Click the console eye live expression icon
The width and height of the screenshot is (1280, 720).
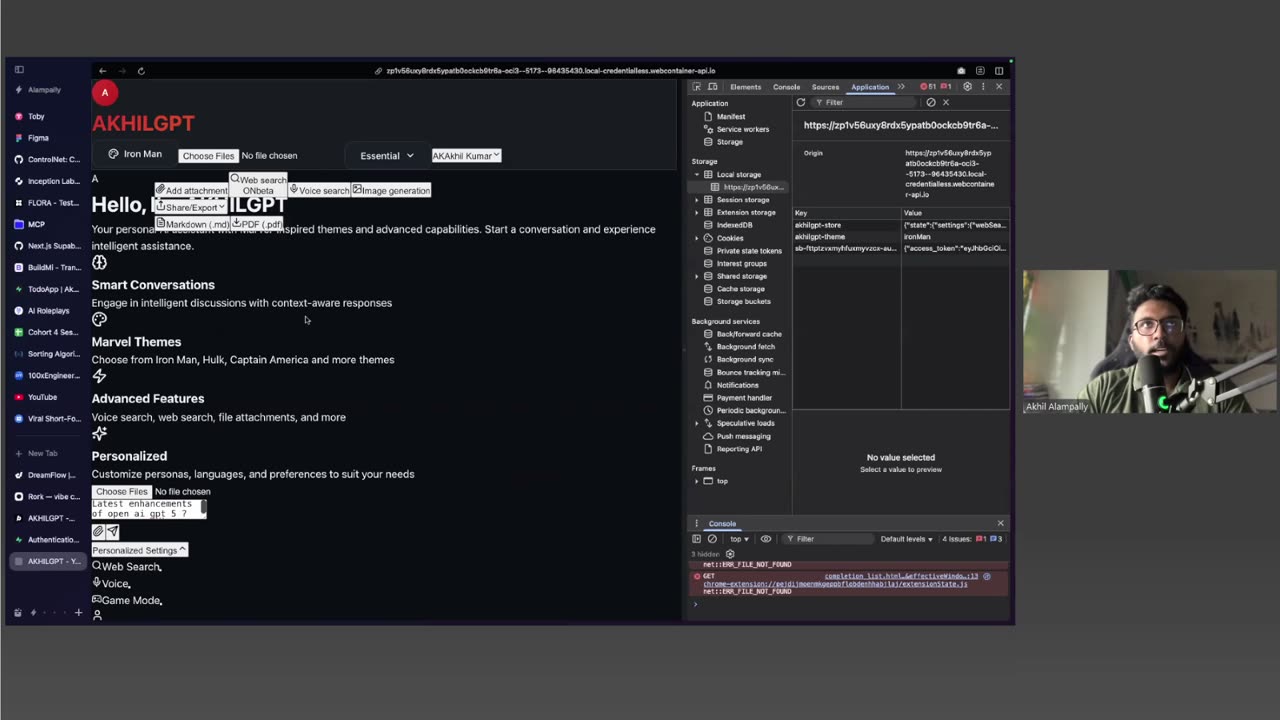pyautogui.click(x=766, y=539)
